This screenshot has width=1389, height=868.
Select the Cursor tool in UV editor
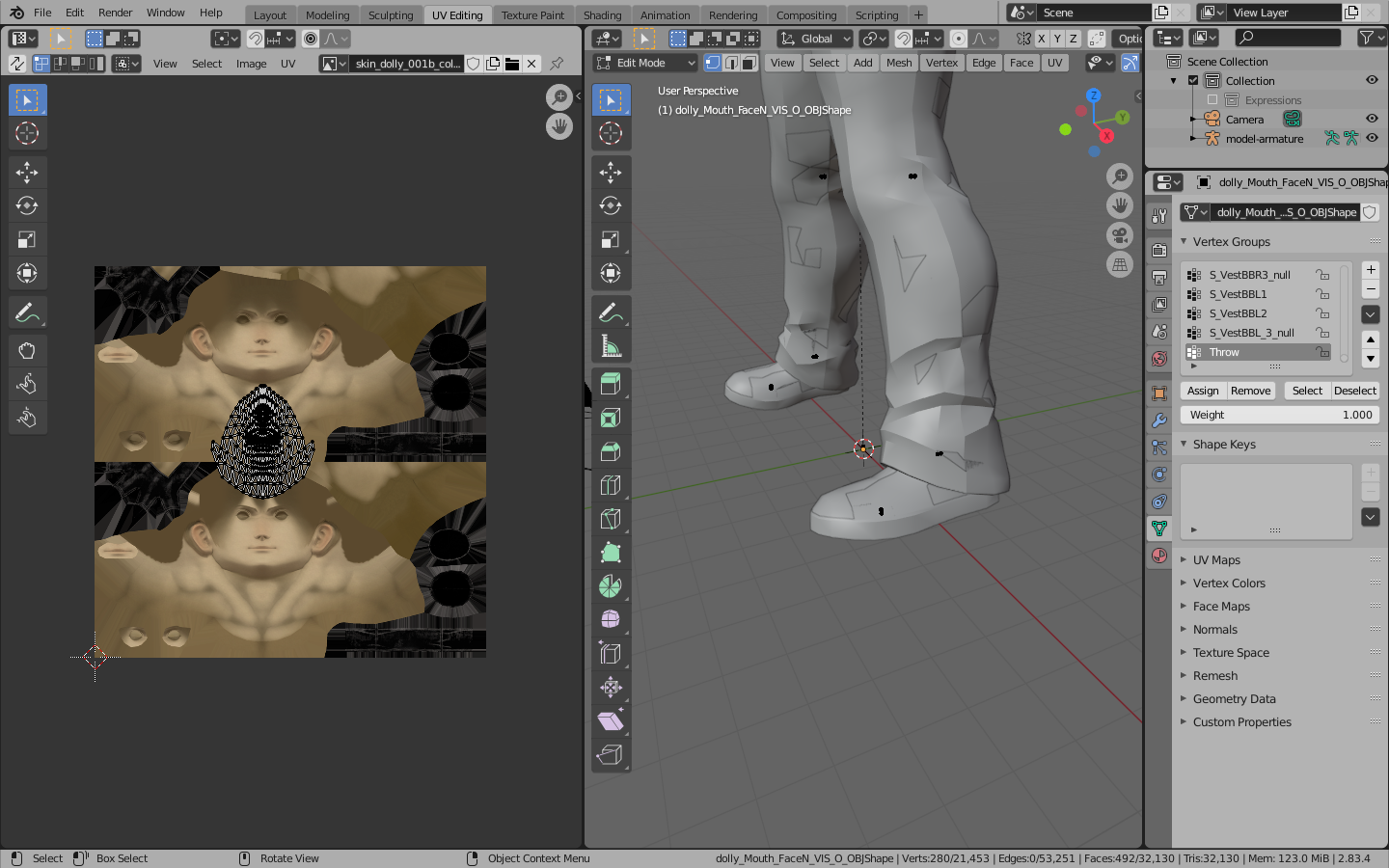coord(27,134)
